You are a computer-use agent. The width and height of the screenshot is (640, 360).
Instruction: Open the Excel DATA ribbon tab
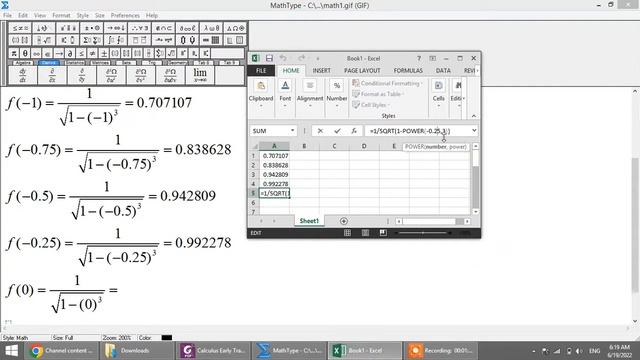(x=443, y=71)
